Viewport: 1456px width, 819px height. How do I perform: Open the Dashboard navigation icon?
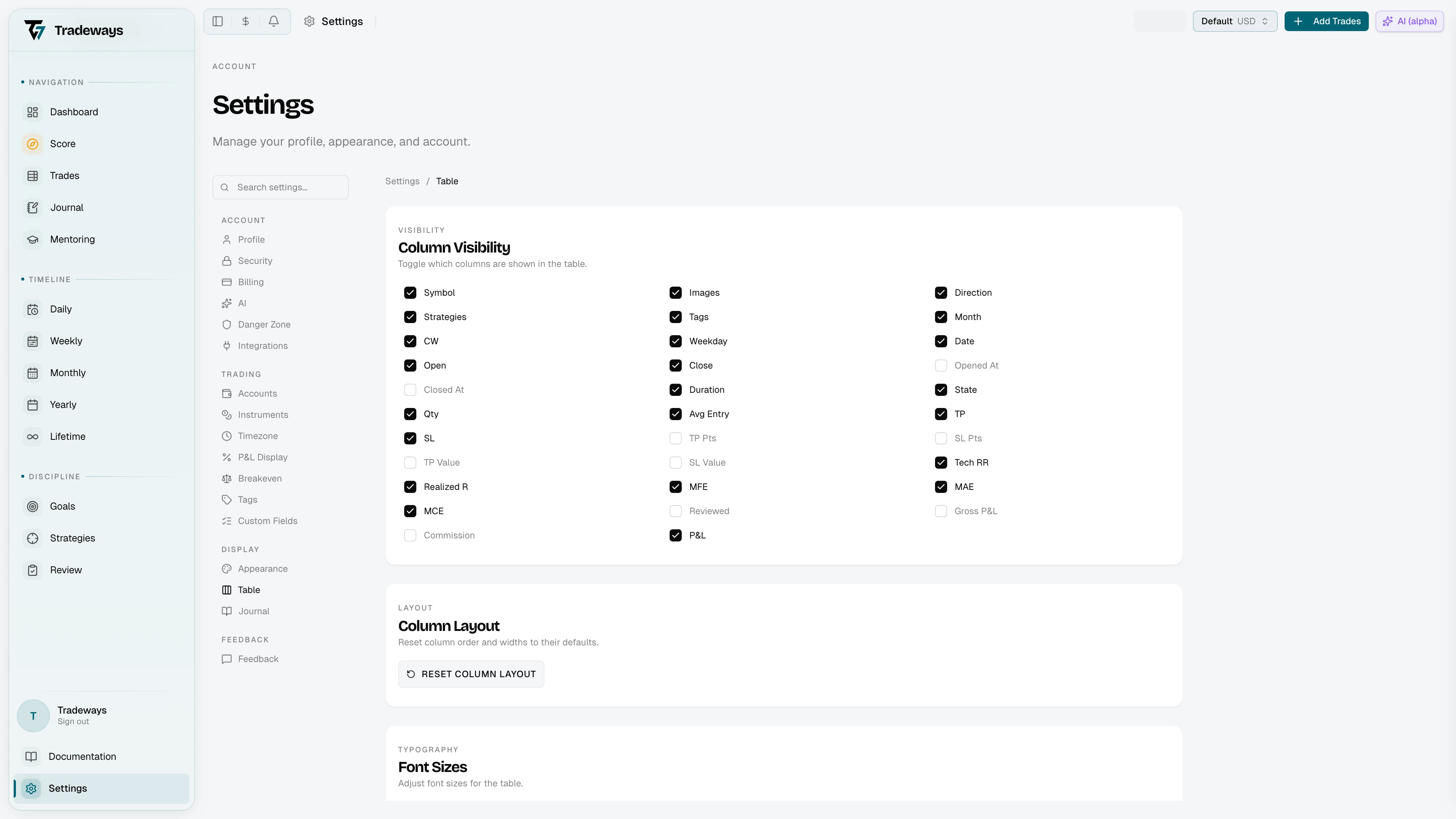click(33, 112)
